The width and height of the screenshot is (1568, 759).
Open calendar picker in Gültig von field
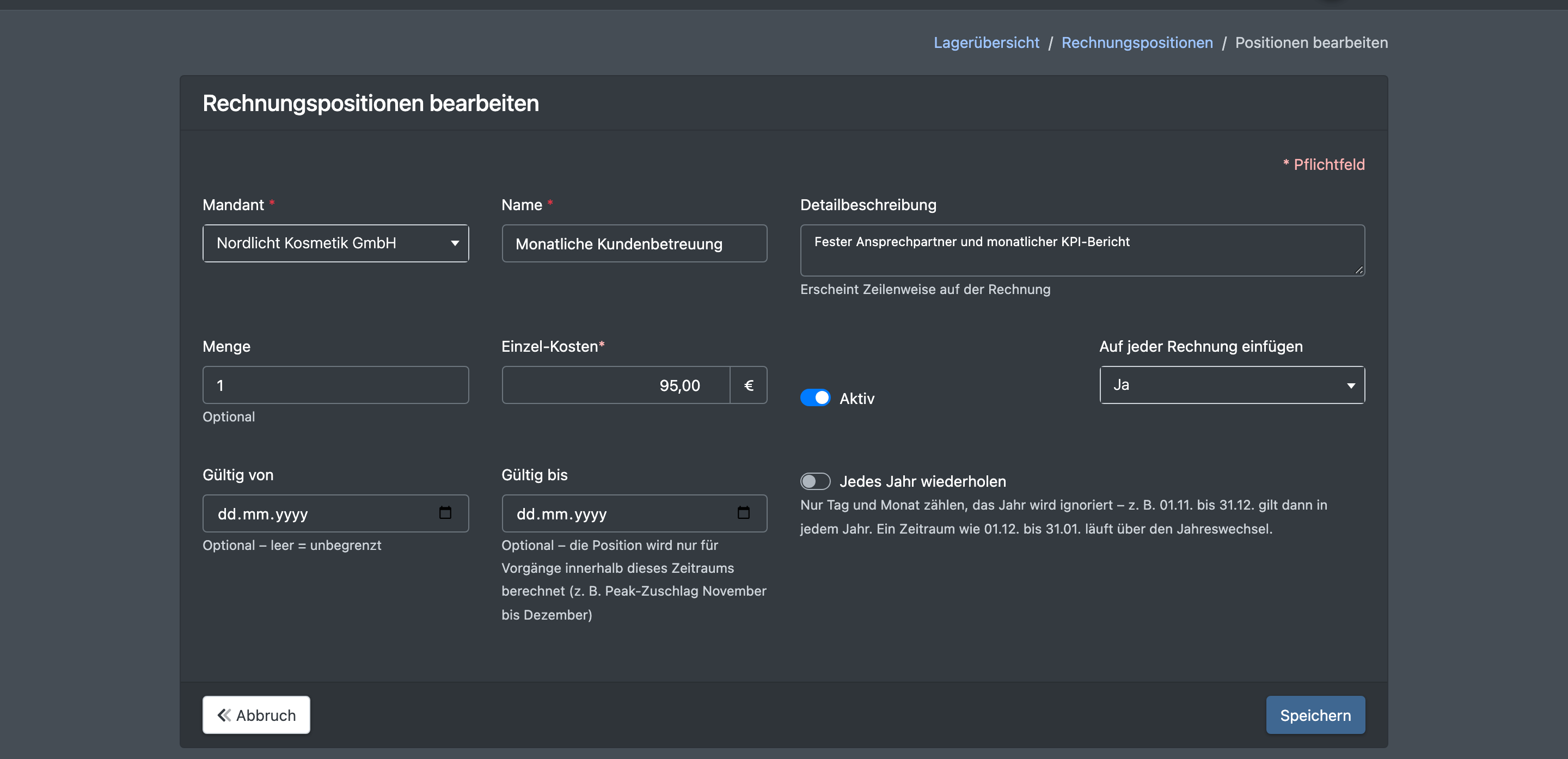[445, 512]
